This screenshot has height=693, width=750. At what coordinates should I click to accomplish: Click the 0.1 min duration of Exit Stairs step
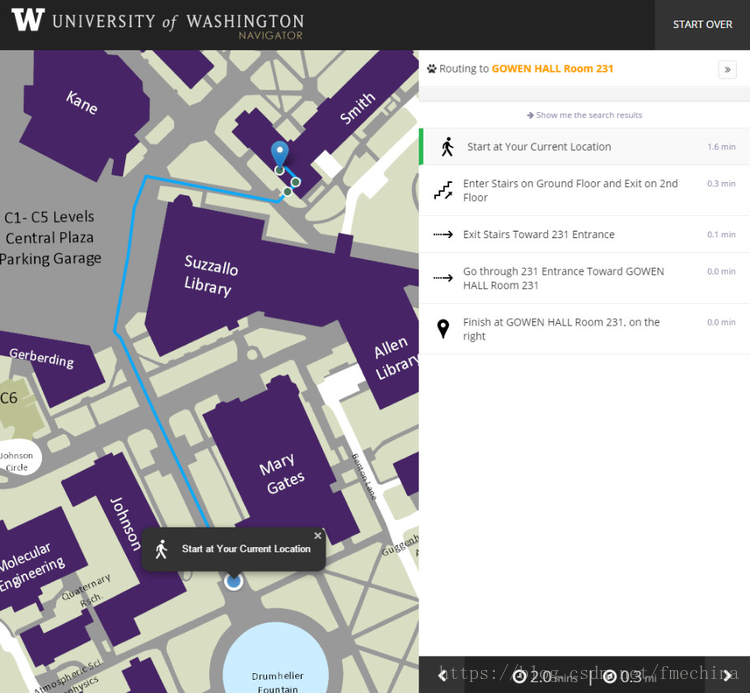pos(721,234)
